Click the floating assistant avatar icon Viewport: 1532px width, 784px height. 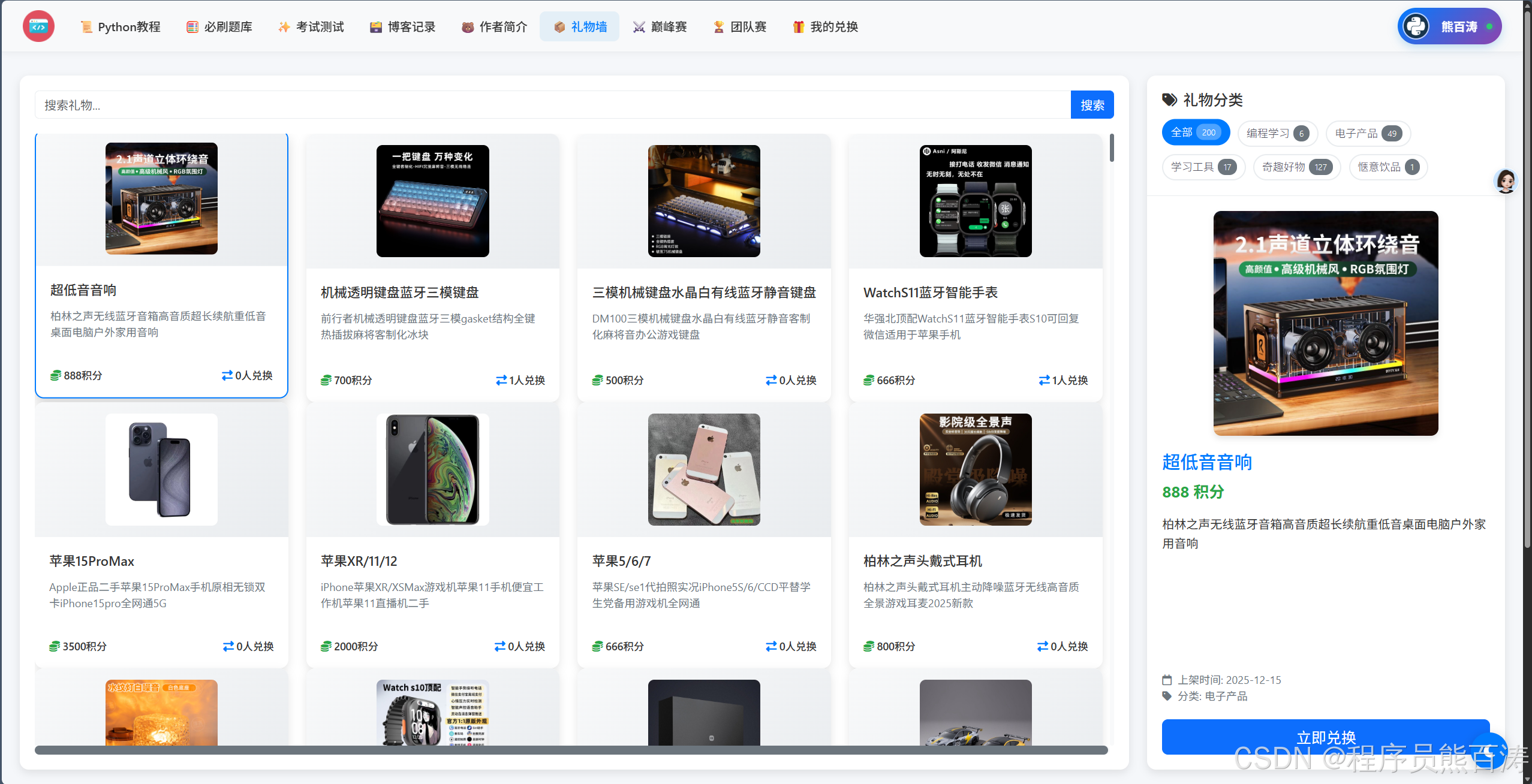[x=1505, y=181]
